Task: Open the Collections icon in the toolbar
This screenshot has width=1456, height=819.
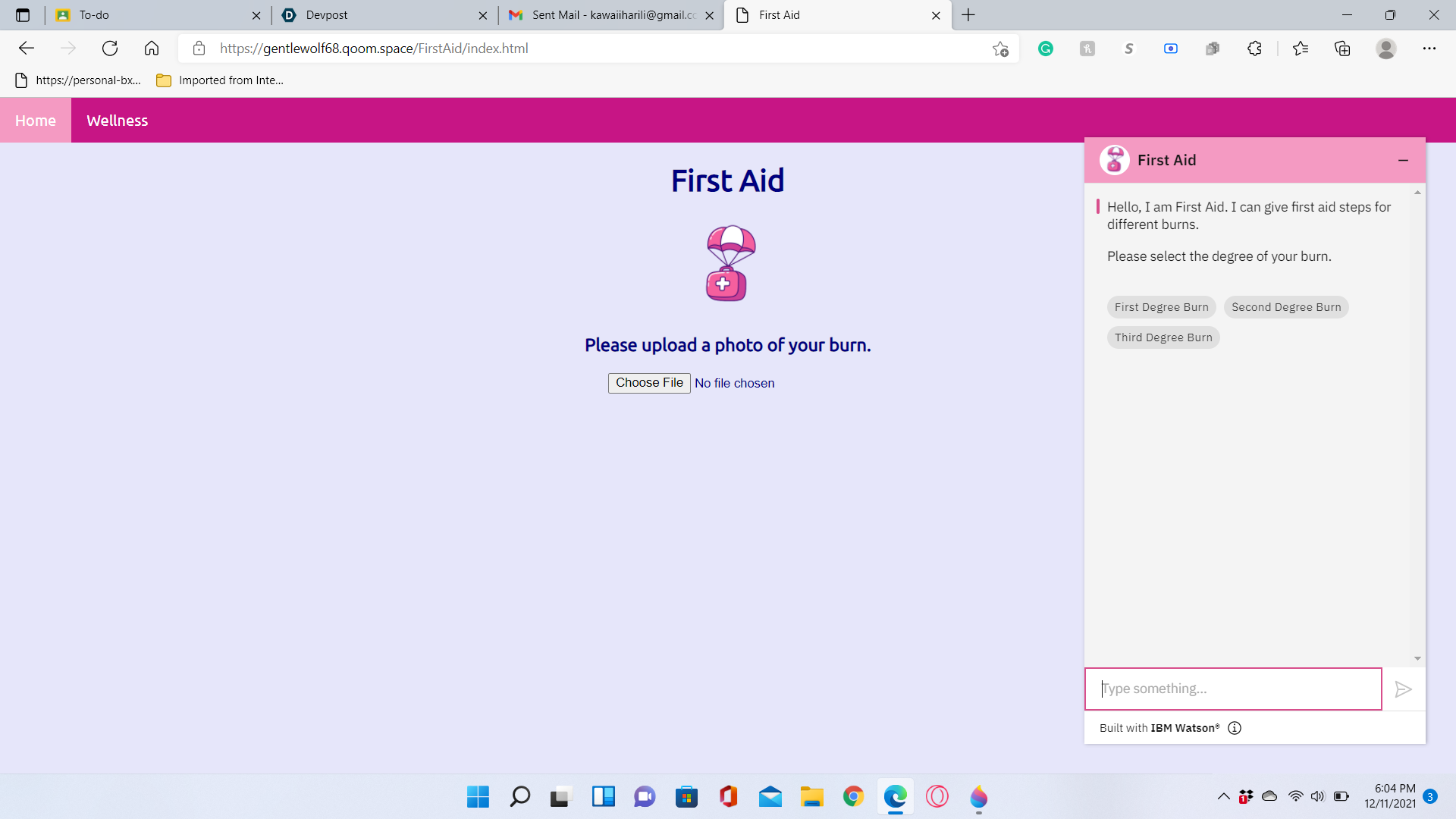Action: pyautogui.click(x=1342, y=49)
